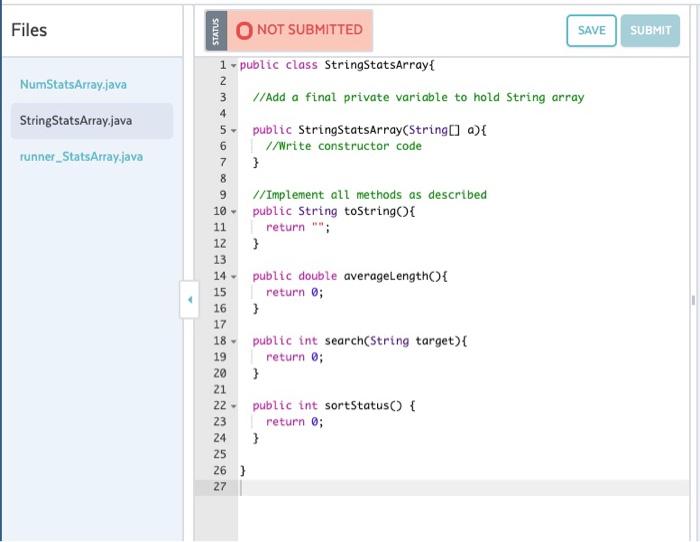This screenshot has width=700, height=542.
Task: Click the averageLength method name
Action: [386, 276]
